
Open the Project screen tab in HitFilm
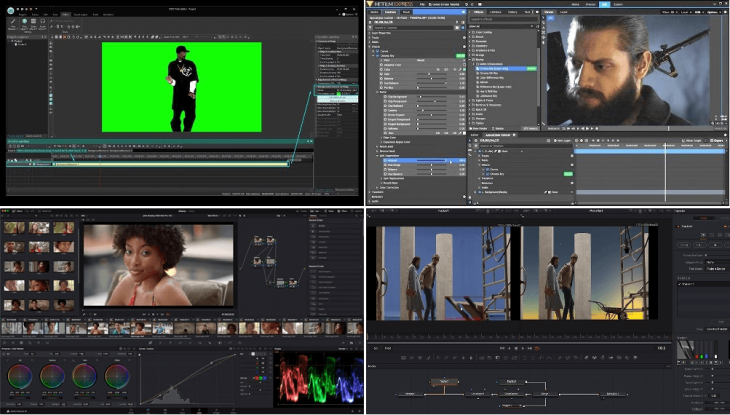(590, 4)
